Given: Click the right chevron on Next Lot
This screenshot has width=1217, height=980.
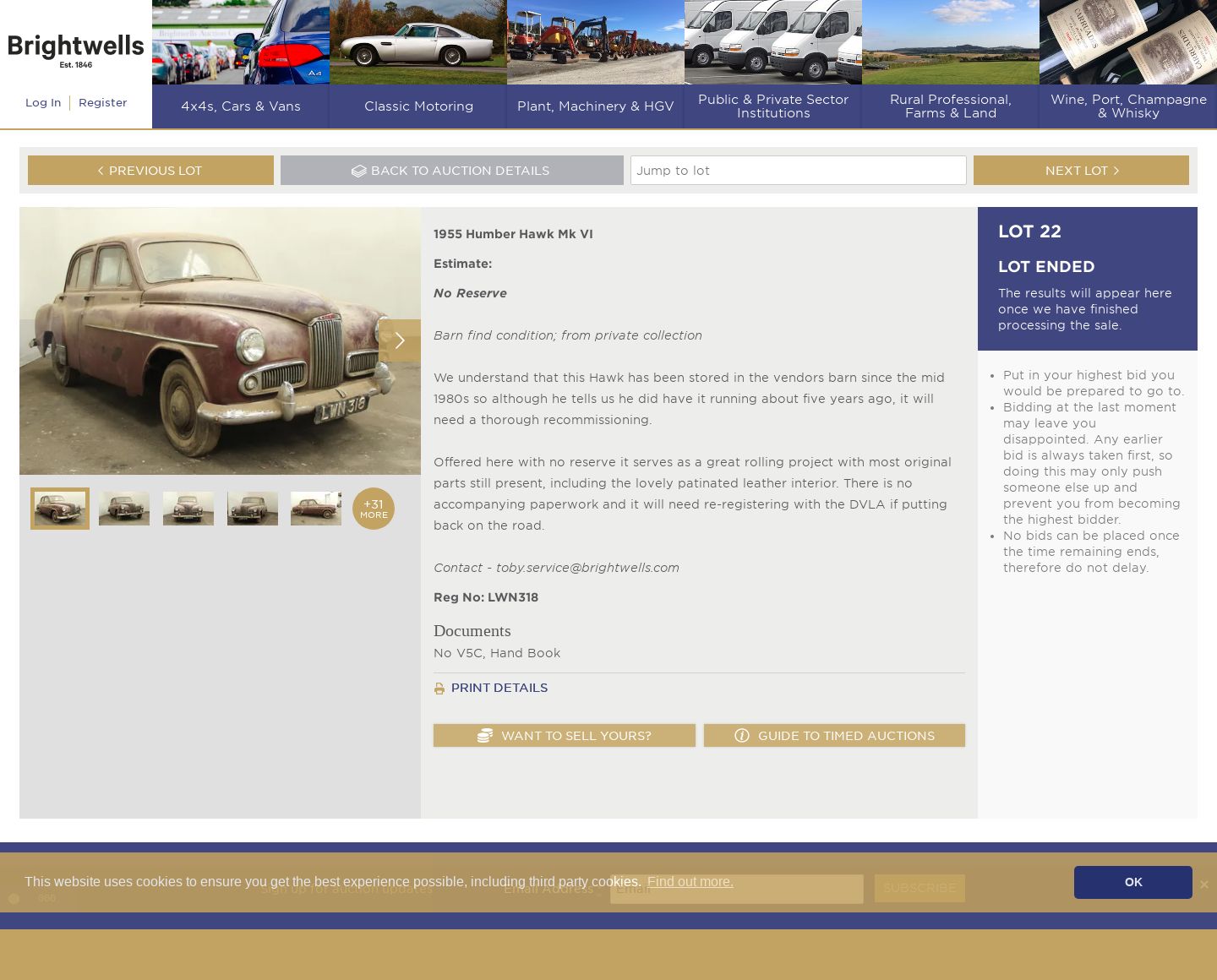Looking at the screenshot, I should tap(1116, 171).
